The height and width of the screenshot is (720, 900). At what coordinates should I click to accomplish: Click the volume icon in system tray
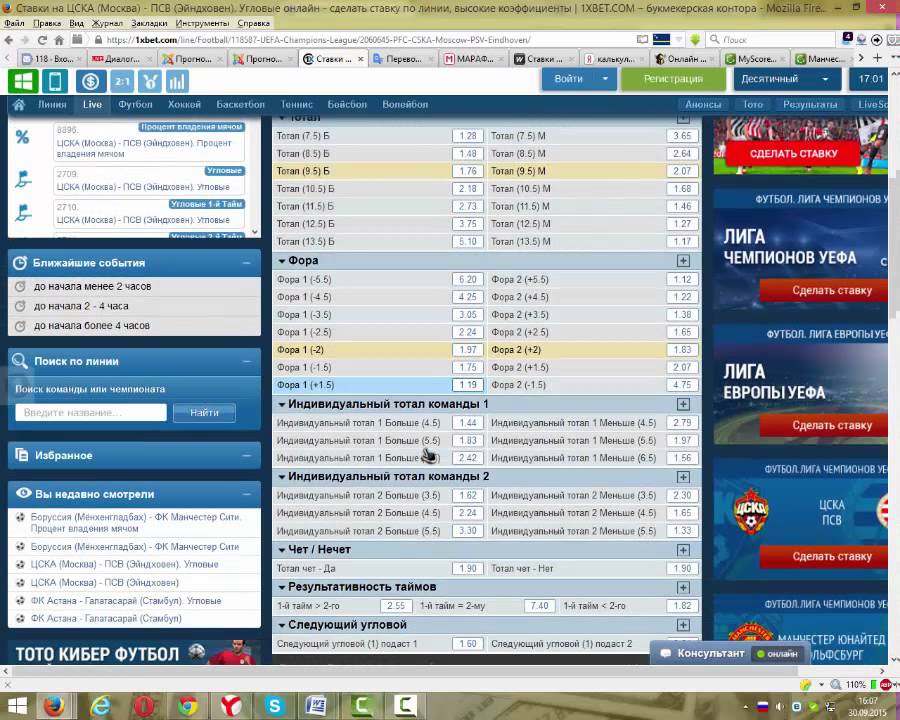(x=779, y=707)
